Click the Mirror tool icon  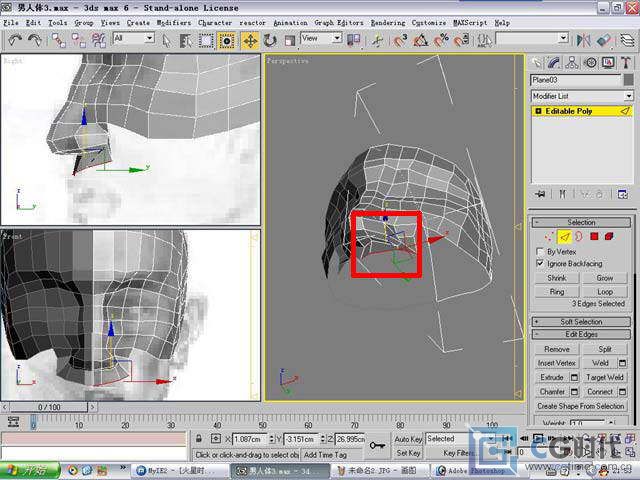point(583,40)
